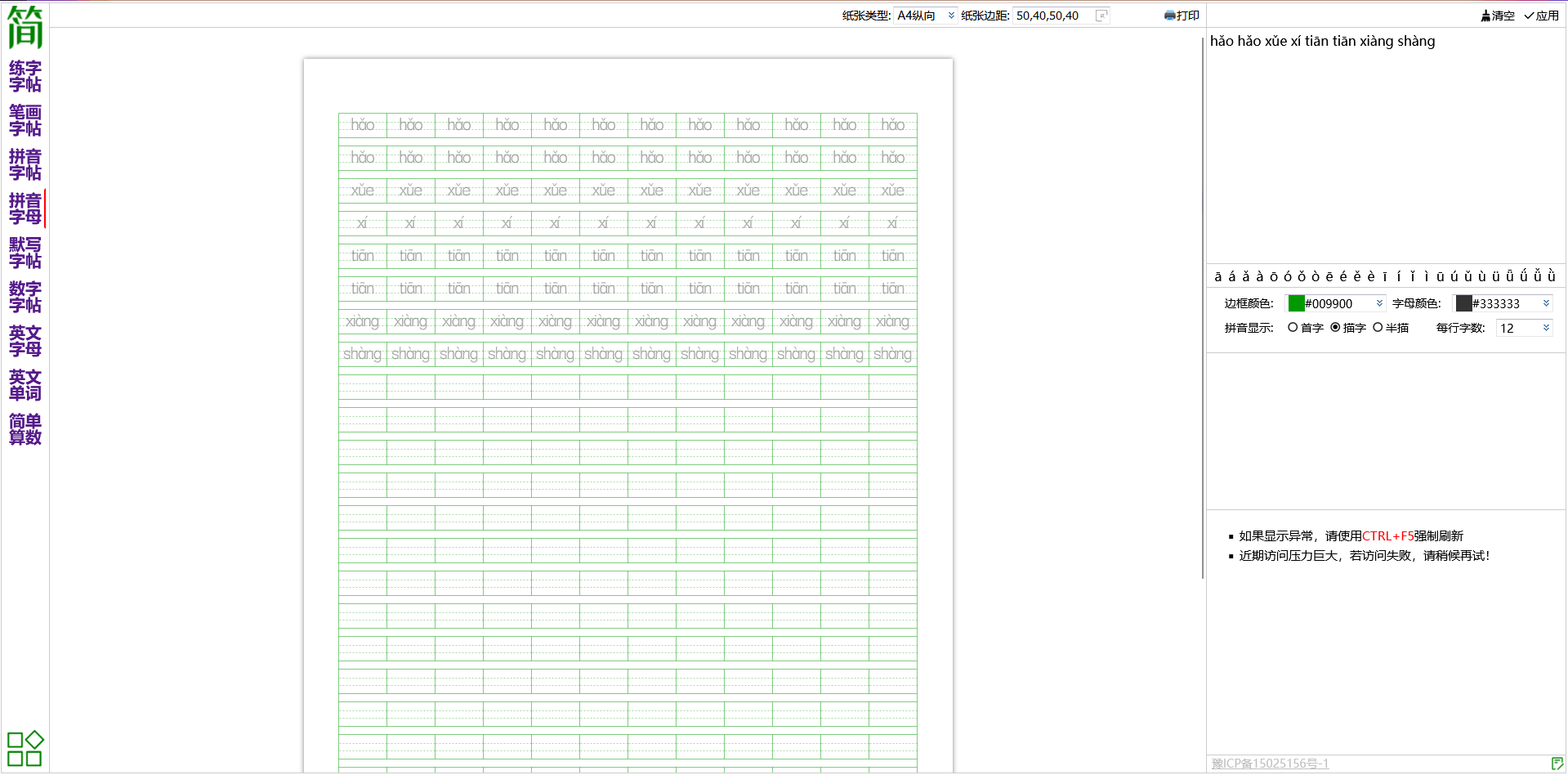Insert the ā tone character

click(1217, 276)
